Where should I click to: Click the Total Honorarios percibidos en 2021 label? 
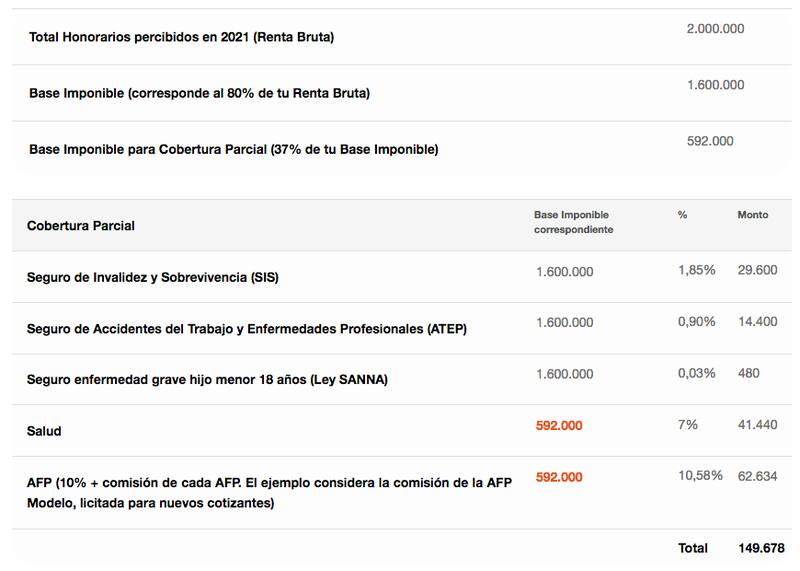point(181,38)
